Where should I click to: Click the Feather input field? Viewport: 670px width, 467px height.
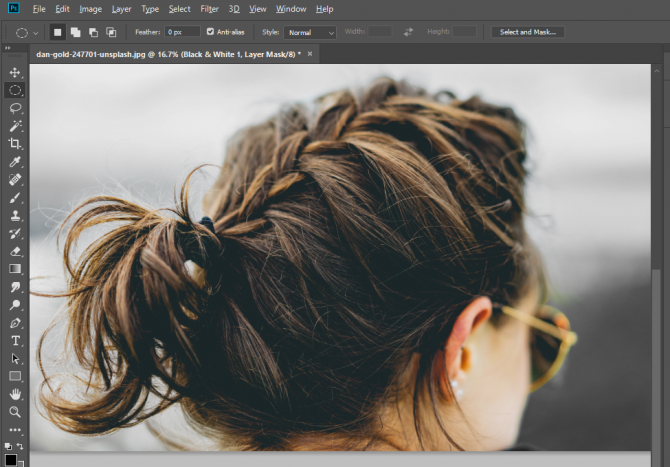183,32
